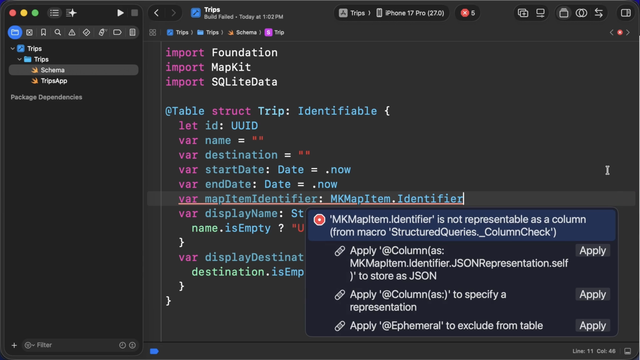The image size is (640, 360).
Task: Open Trips folder breadcrumb
Action: click(x=208, y=32)
